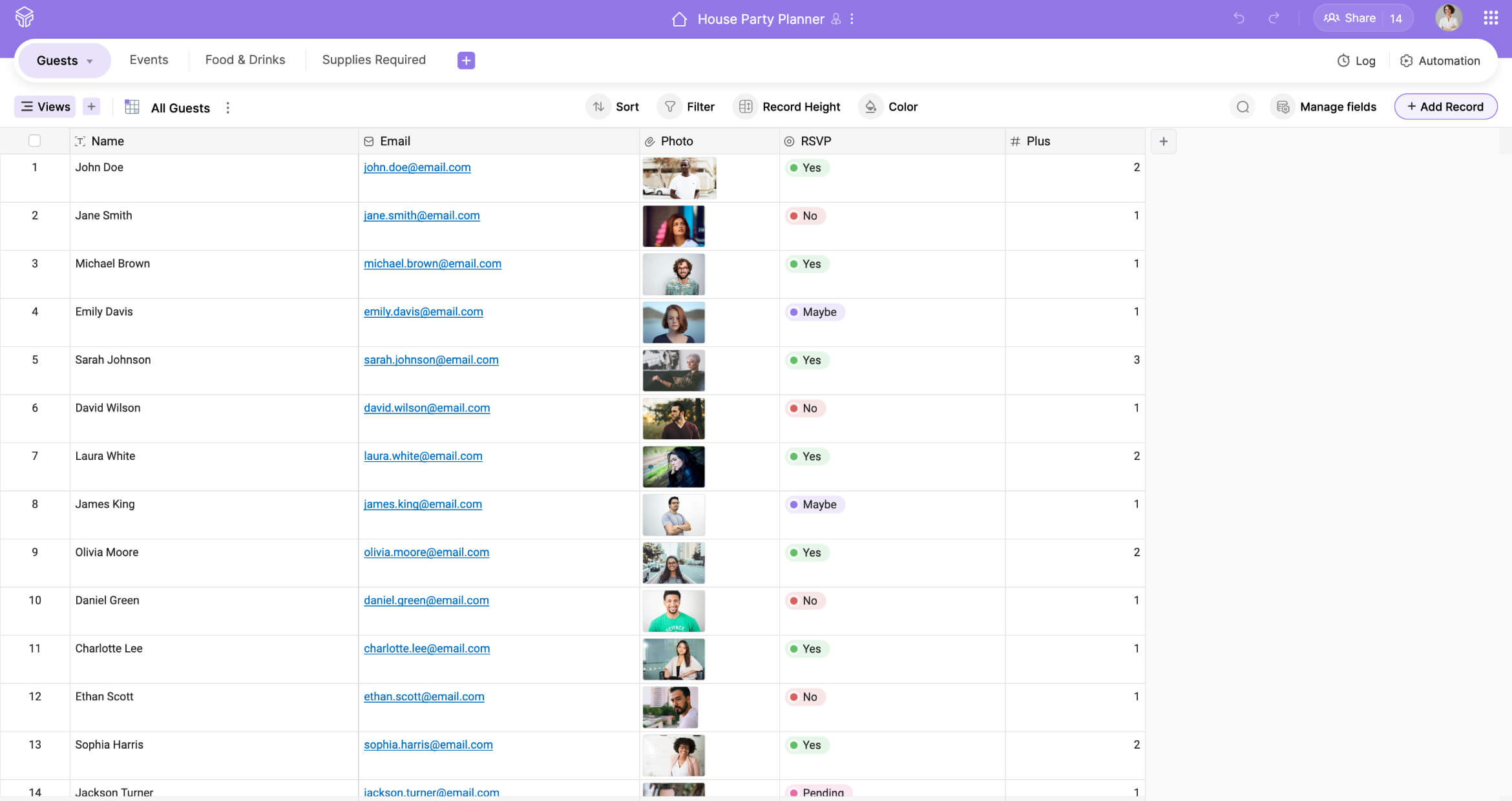Expand the Guests tab dropdown arrow

[x=90, y=61]
